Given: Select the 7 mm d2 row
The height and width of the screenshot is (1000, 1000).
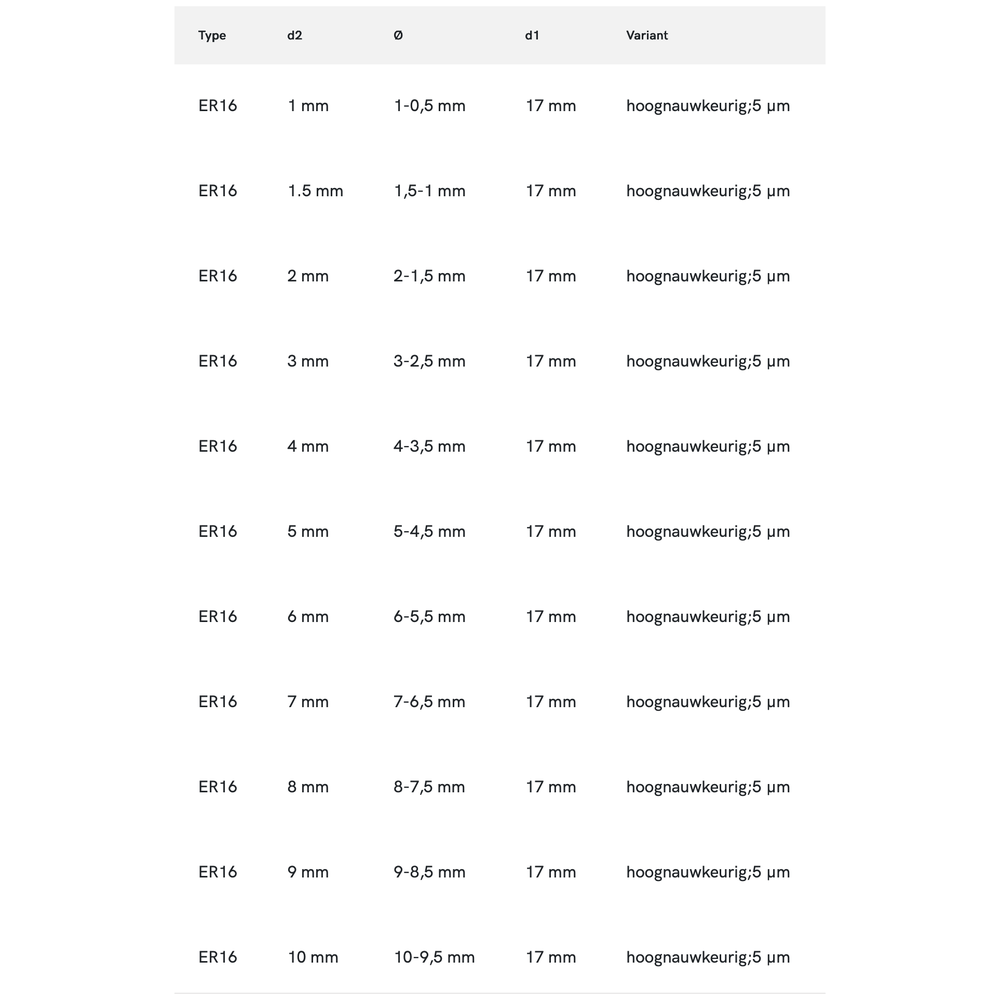Looking at the screenshot, I should 308,701.
